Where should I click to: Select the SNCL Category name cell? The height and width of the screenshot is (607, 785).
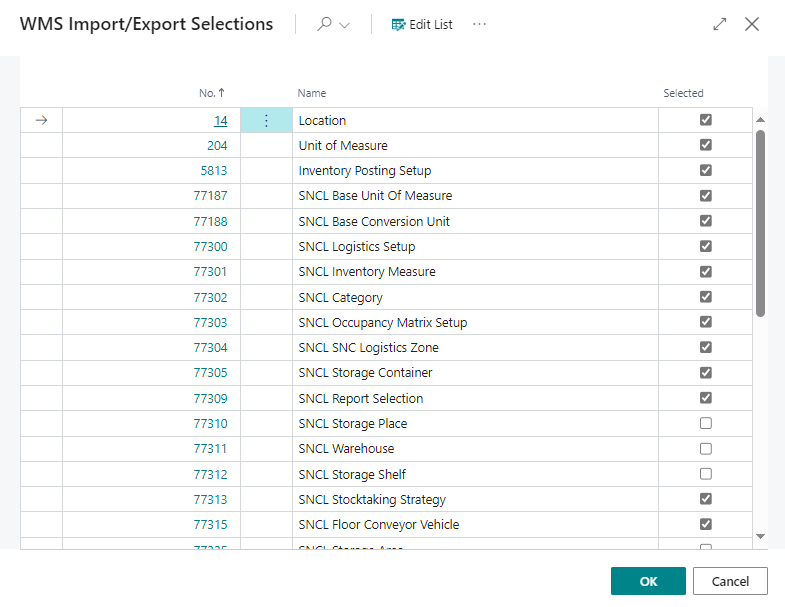[x=341, y=297]
